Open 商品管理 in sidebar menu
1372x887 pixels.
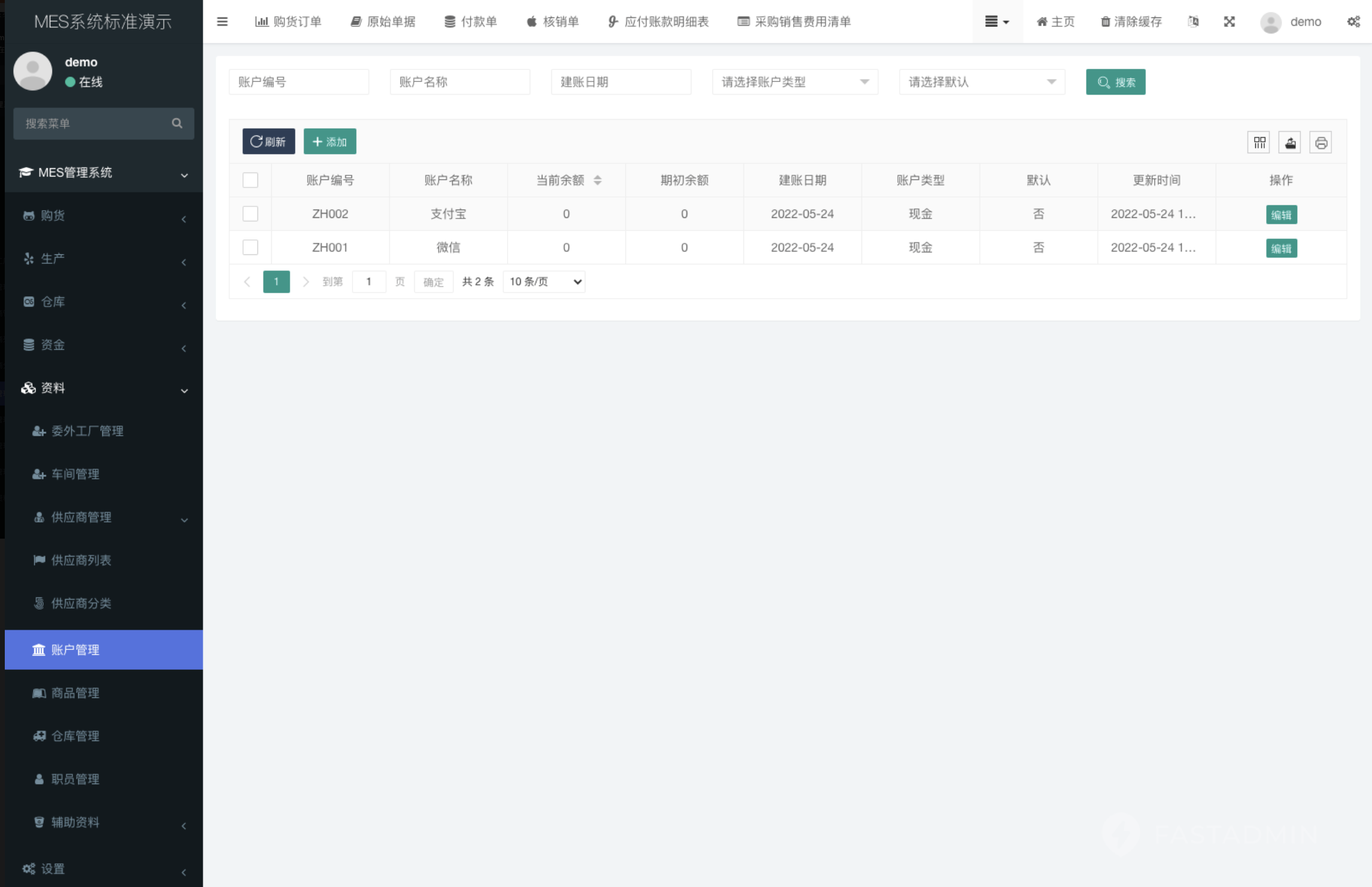click(x=75, y=693)
